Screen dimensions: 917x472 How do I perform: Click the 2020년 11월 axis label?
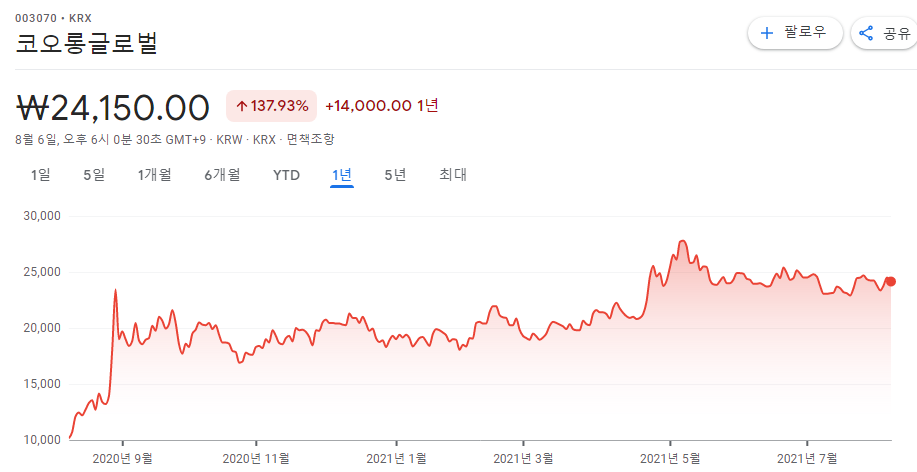coord(256,458)
